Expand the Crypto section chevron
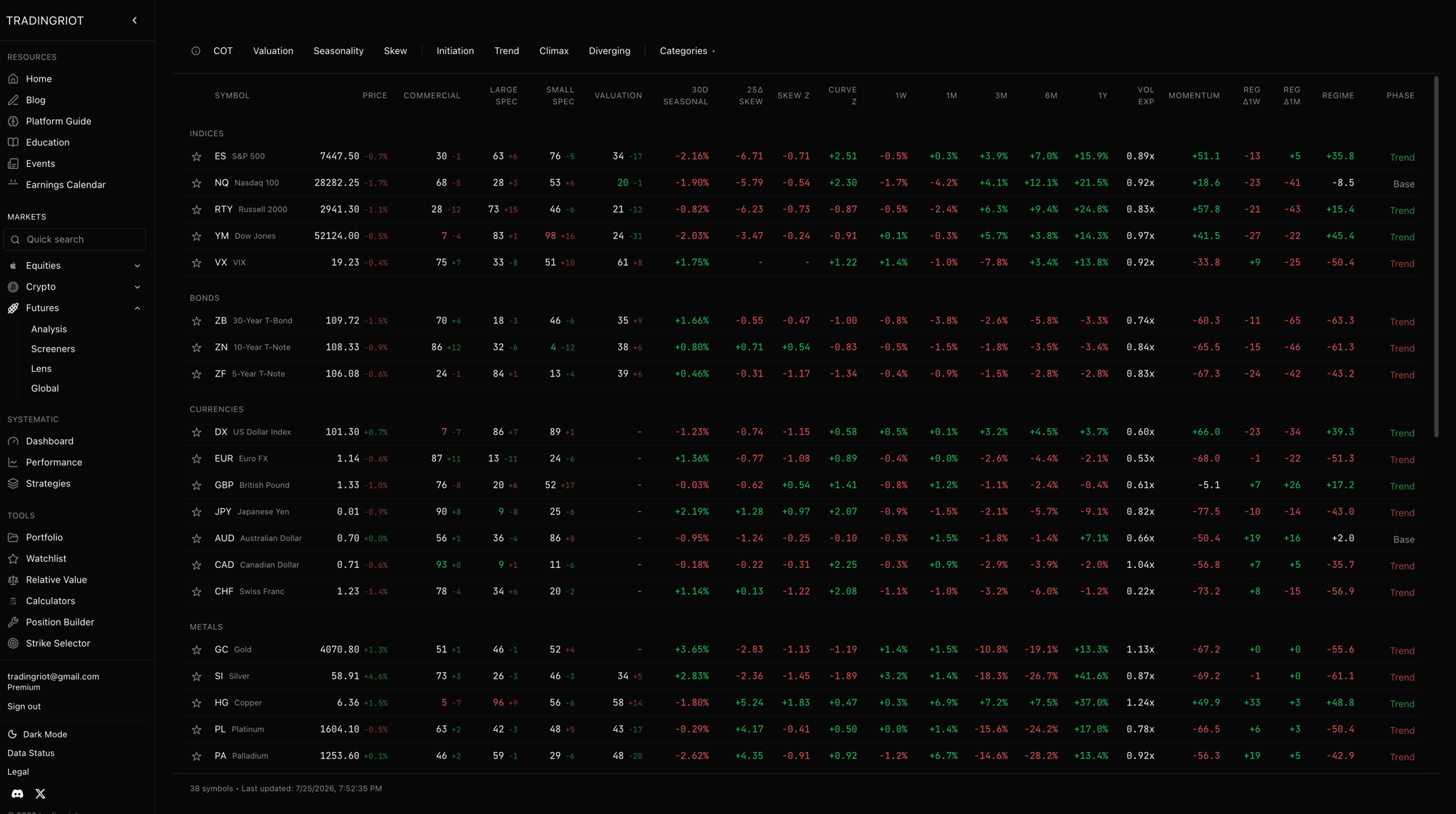Viewport: 1456px width, 814px height. click(137, 287)
